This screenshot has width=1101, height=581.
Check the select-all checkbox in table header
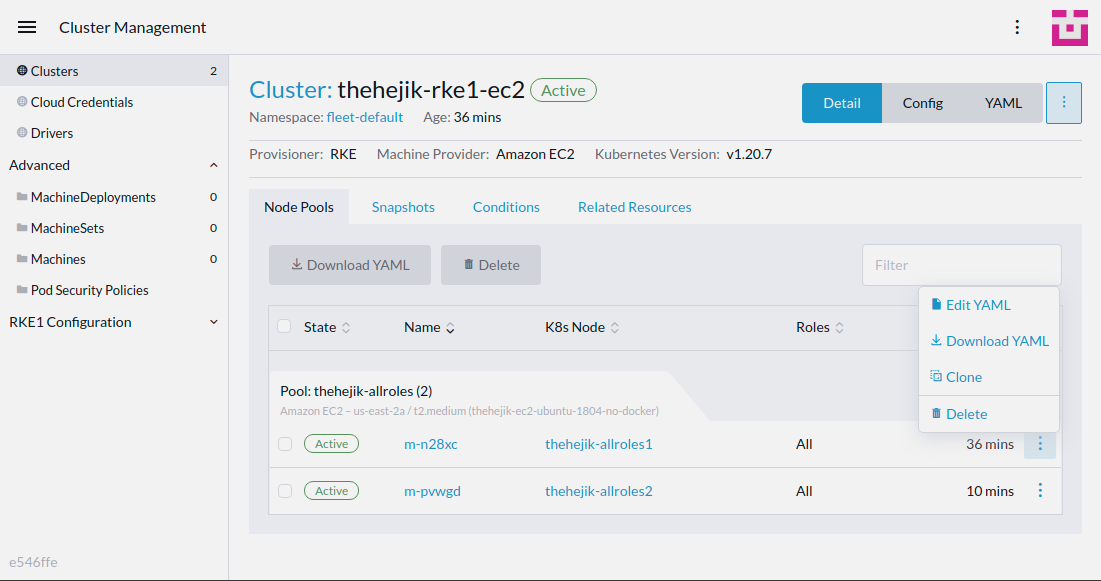point(284,327)
